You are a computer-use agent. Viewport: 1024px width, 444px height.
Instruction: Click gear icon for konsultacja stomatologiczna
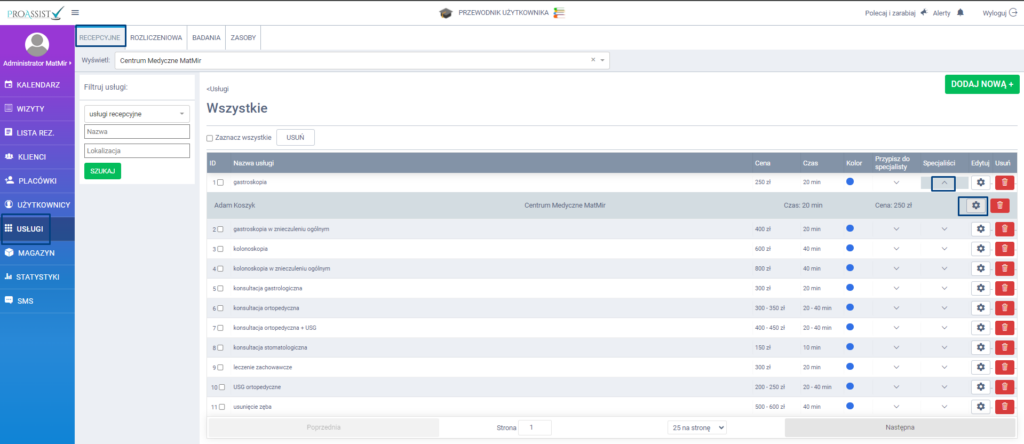(980, 348)
